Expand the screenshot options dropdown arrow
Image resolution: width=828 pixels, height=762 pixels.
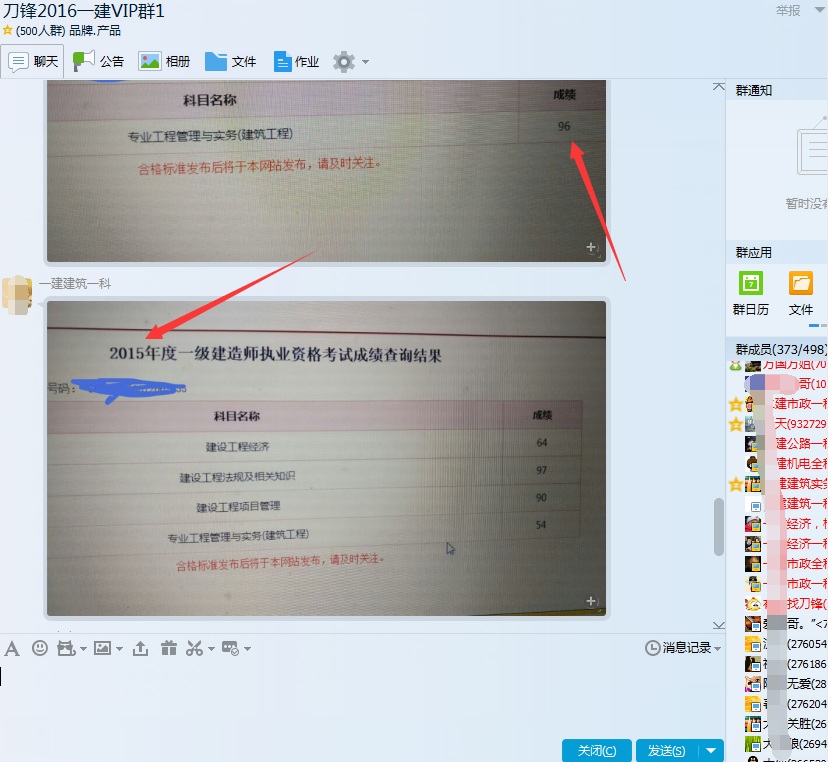(211, 649)
